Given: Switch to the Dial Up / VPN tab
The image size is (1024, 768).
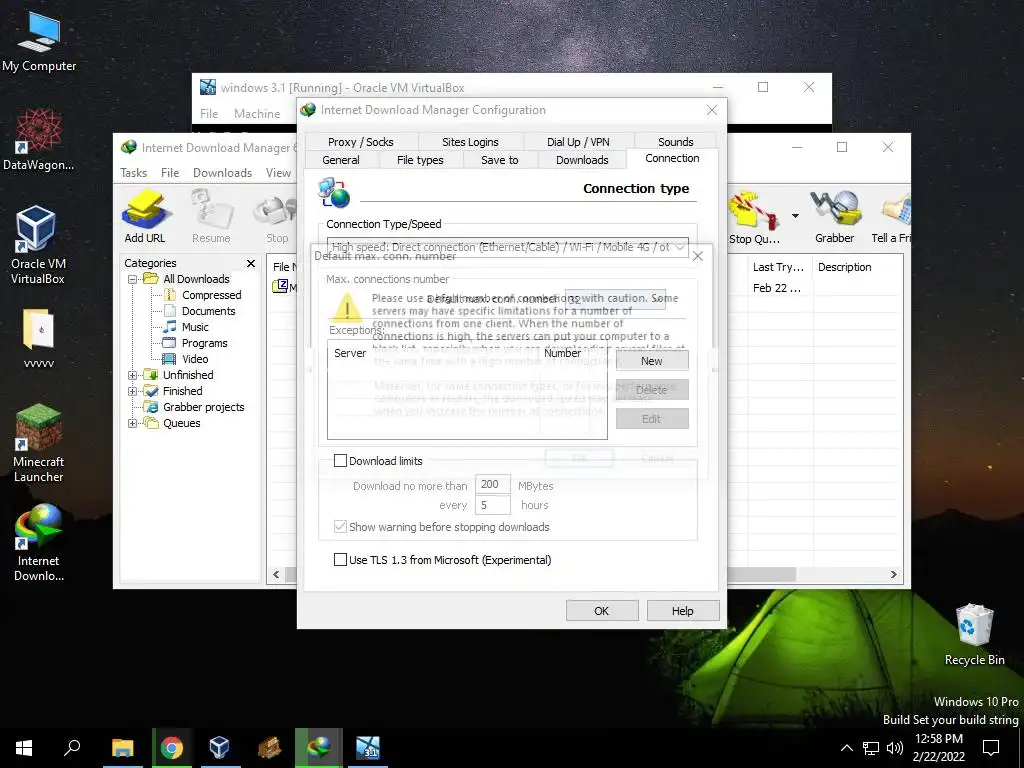Looking at the screenshot, I should pos(578,142).
